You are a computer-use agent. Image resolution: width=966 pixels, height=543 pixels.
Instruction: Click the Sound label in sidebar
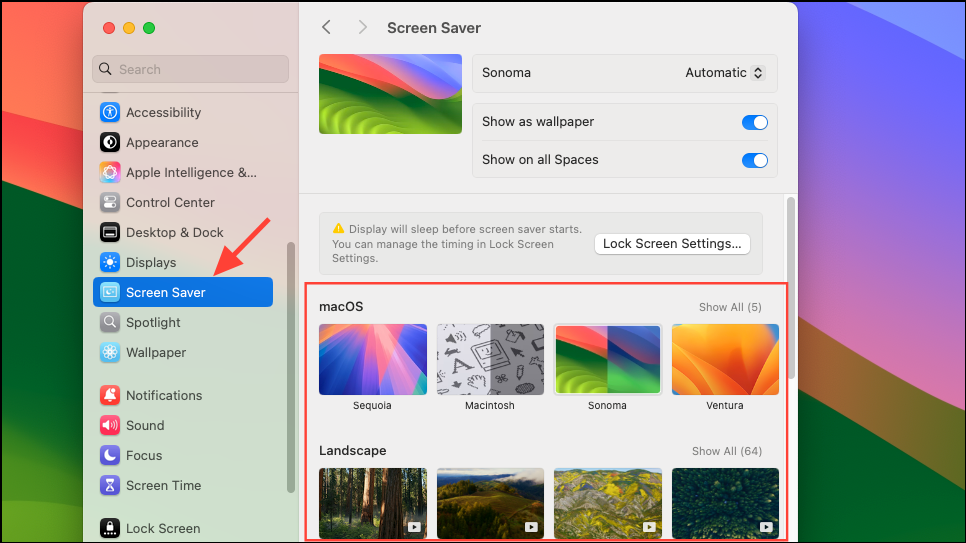[x=145, y=425]
